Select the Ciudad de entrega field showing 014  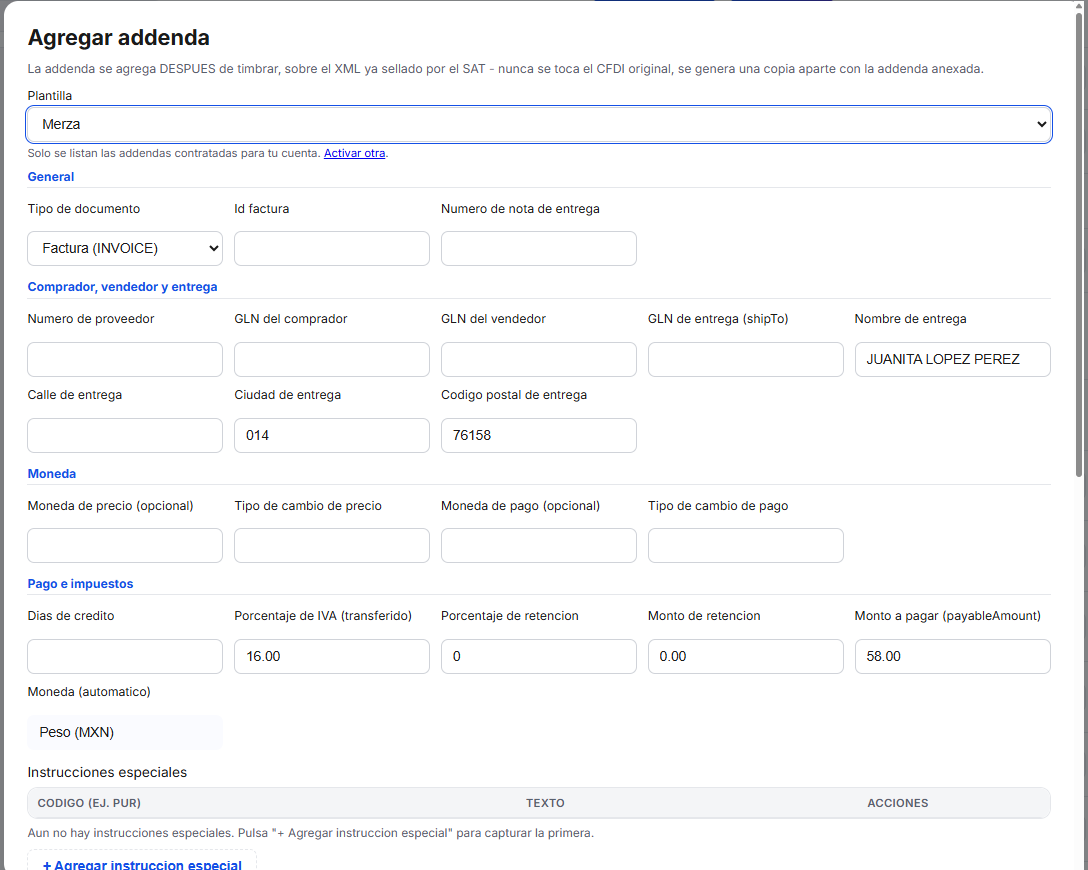[x=332, y=436]
